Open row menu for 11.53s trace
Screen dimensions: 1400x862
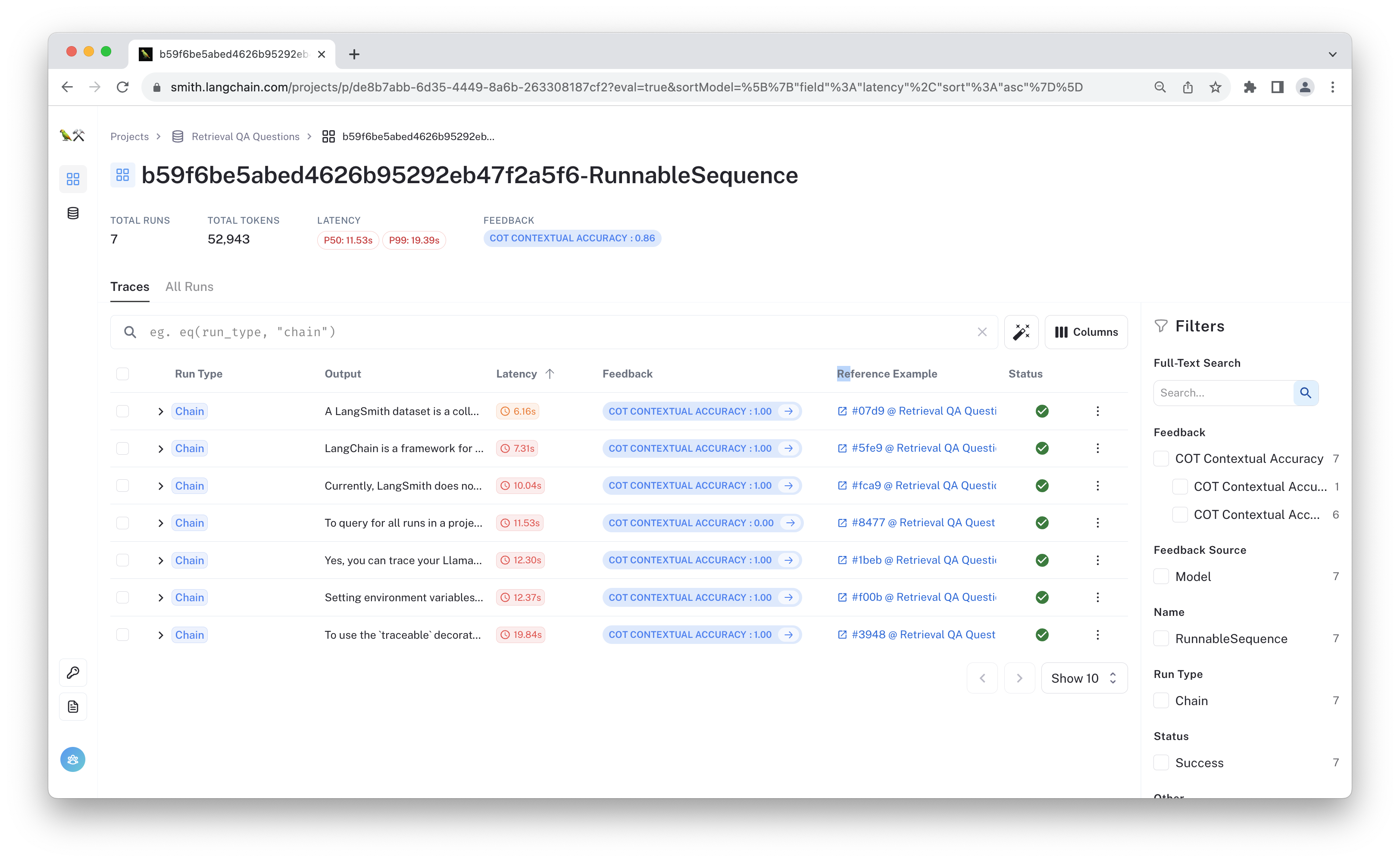1097,523
